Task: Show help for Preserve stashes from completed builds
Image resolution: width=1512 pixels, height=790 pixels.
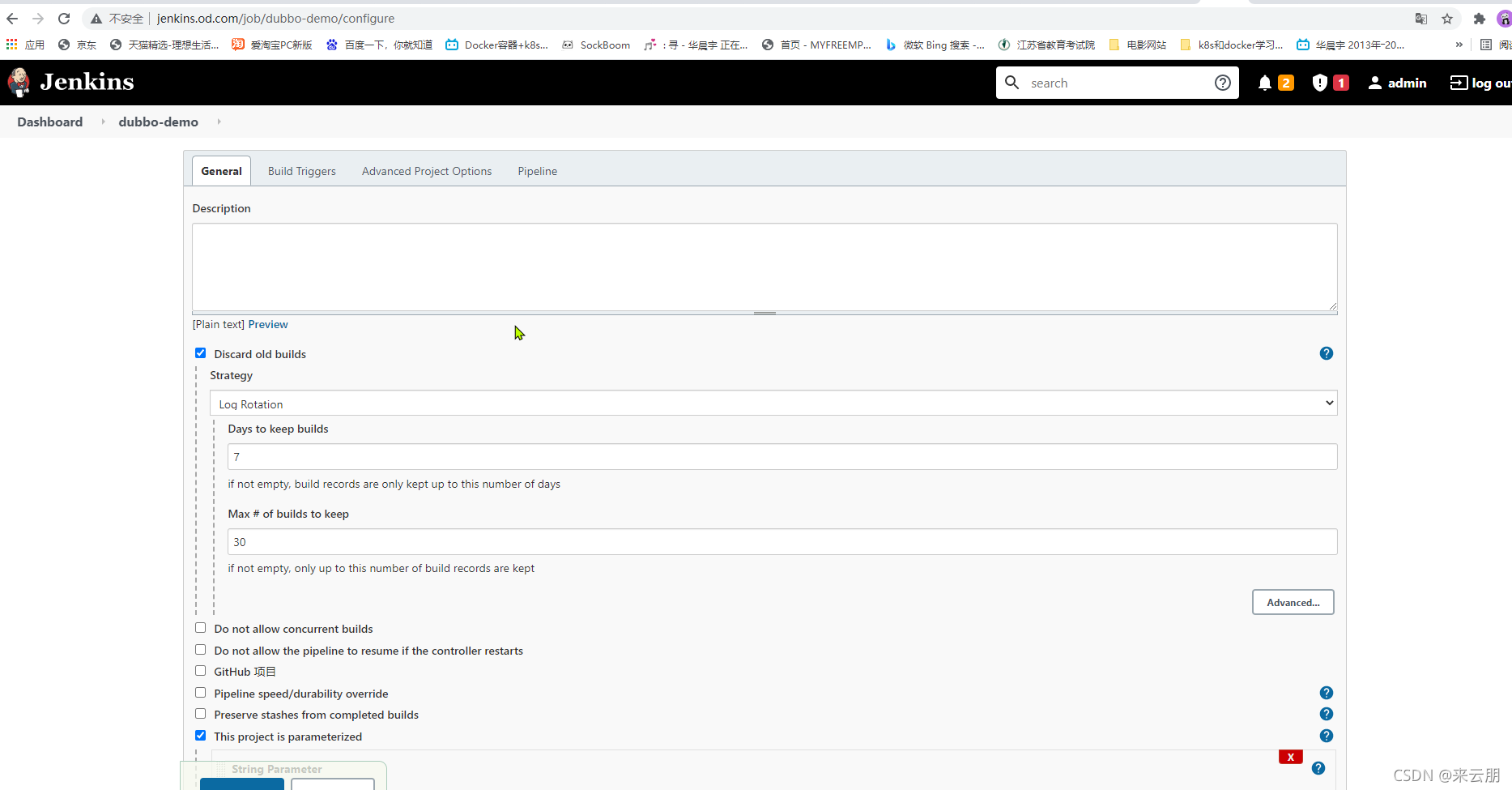Action: click(x=1327, y=714)
